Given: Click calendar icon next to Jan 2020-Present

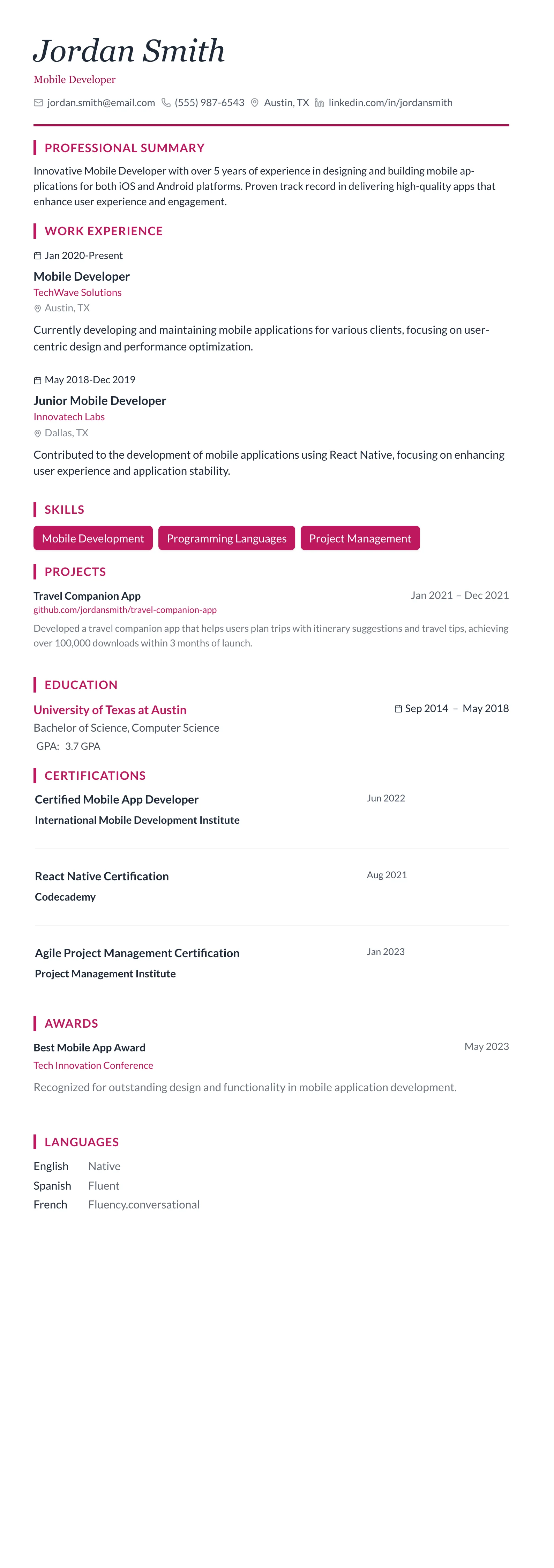Looking at the screenshot, I should click(38, 256).
